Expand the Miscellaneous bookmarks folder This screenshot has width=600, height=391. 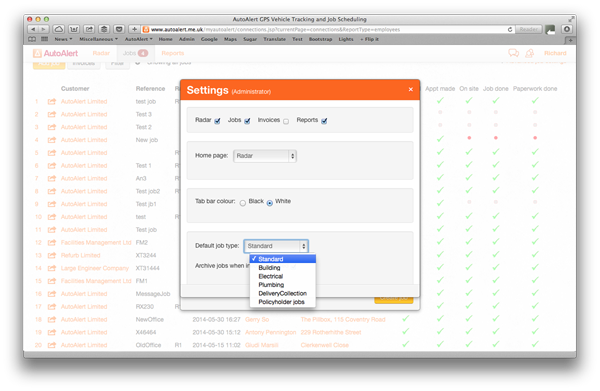[x=98, y=39]
